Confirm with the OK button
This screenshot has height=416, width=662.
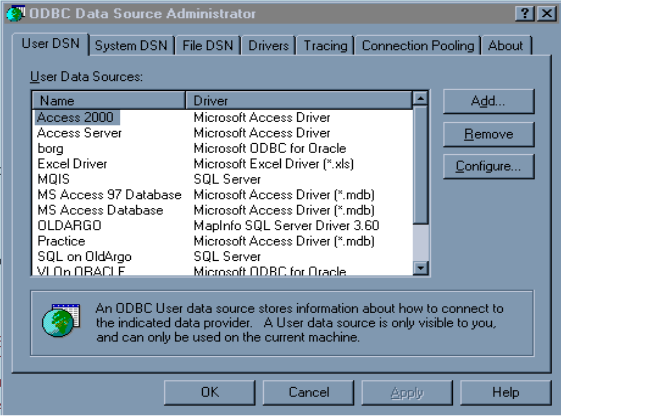[209, 392]
